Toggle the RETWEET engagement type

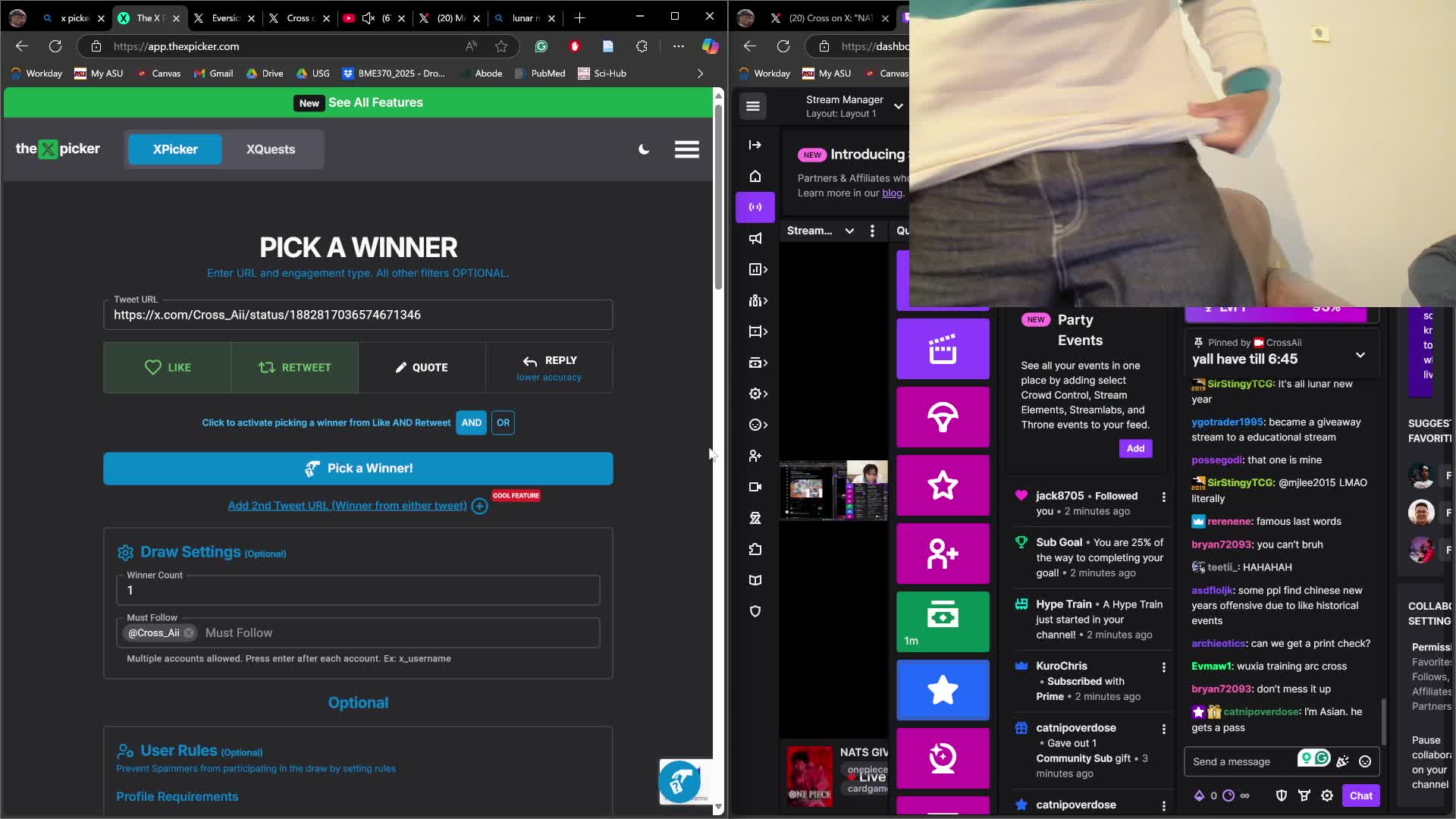click(x=294, y=368)
